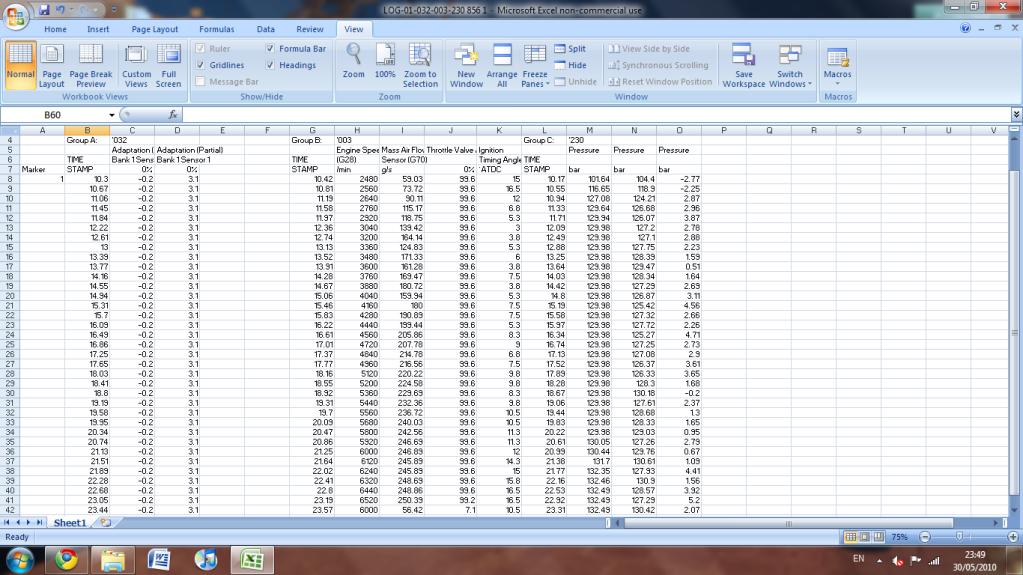Zoom out with the minus button
The height and width of the screenshot is (575, 1023).
[x=924, y=536]
